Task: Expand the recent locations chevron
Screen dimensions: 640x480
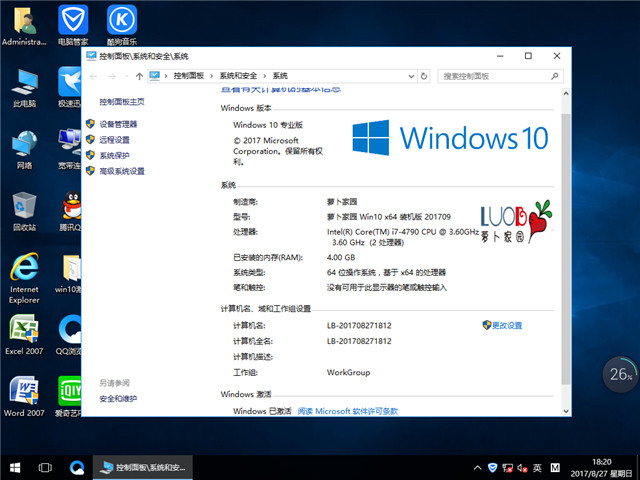Action: [125, 76]
